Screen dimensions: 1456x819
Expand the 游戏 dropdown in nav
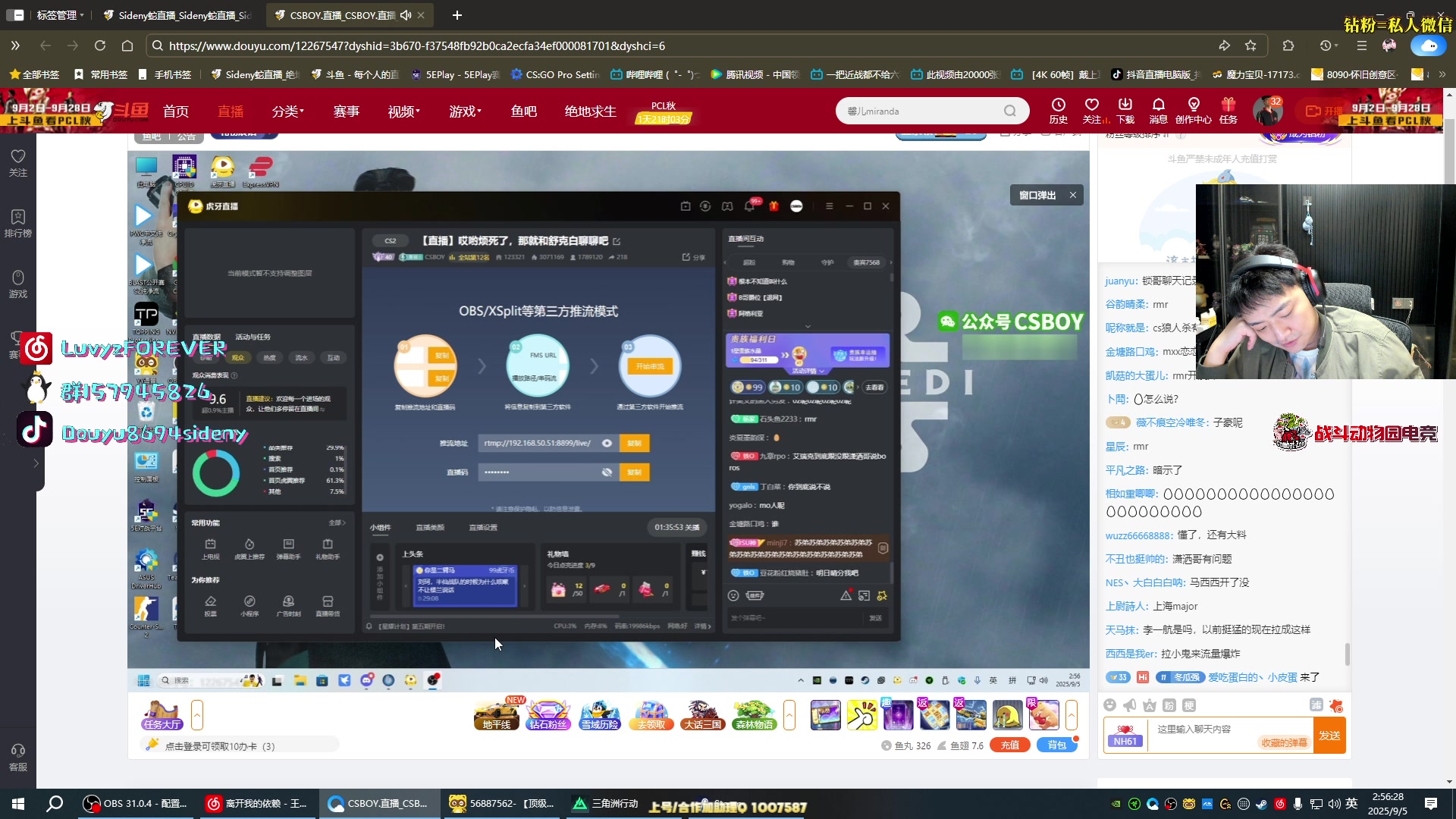(x=465, y=111)
